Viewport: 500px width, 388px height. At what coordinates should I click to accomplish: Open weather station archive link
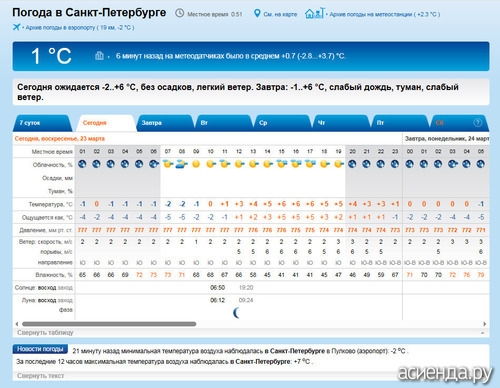pos(385,14)
